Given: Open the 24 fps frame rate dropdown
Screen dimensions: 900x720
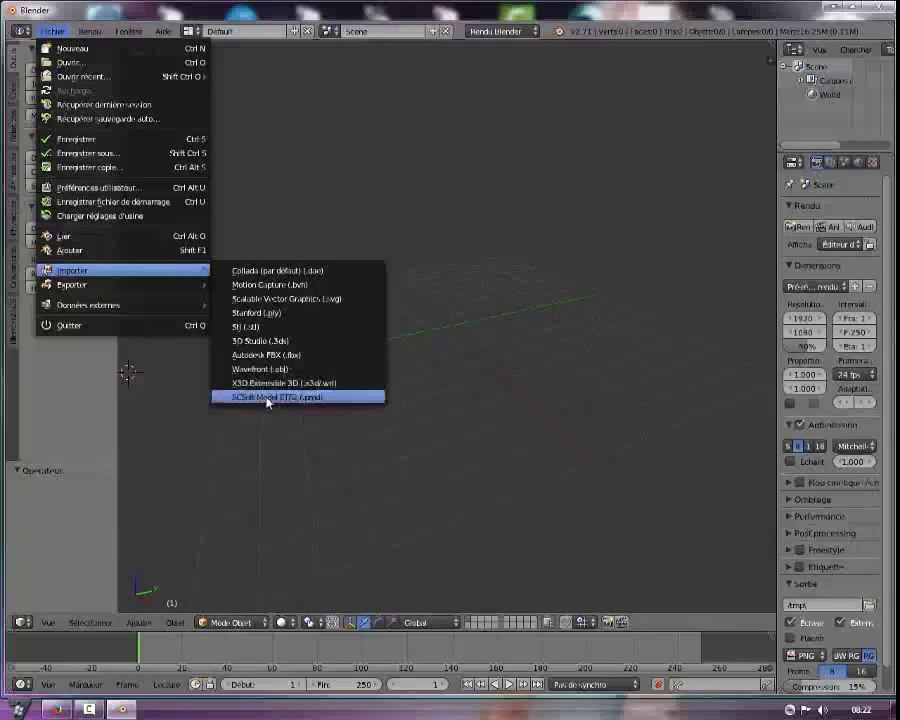Looking at the screenshot, I should pyautogui.click(x=854, y=375).
